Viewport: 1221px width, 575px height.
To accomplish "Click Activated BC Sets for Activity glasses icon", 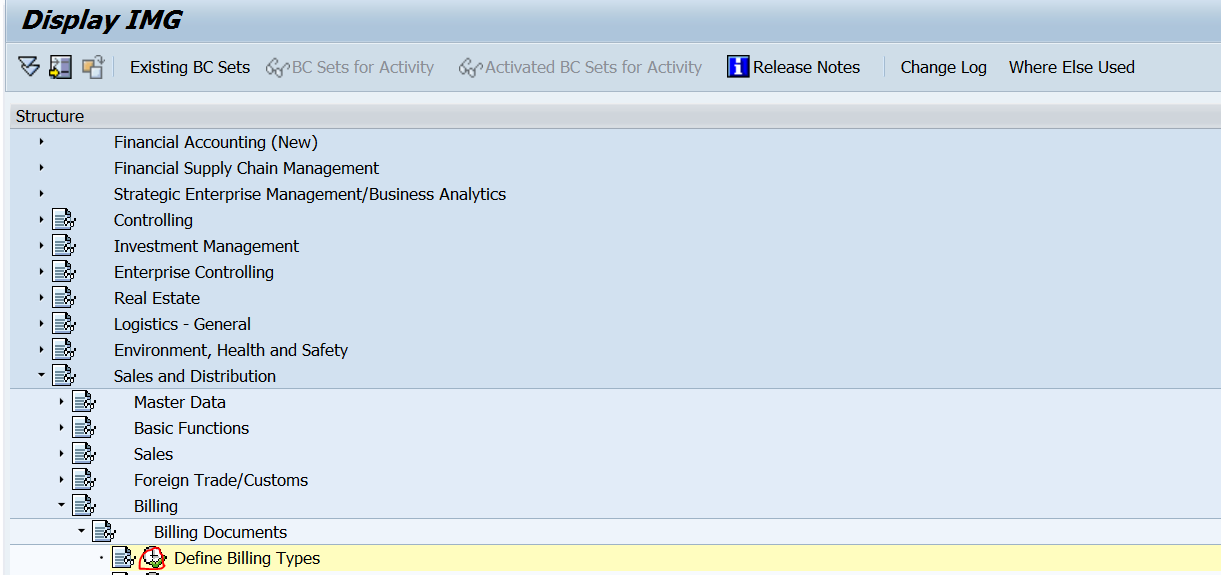I will (470, 68).
